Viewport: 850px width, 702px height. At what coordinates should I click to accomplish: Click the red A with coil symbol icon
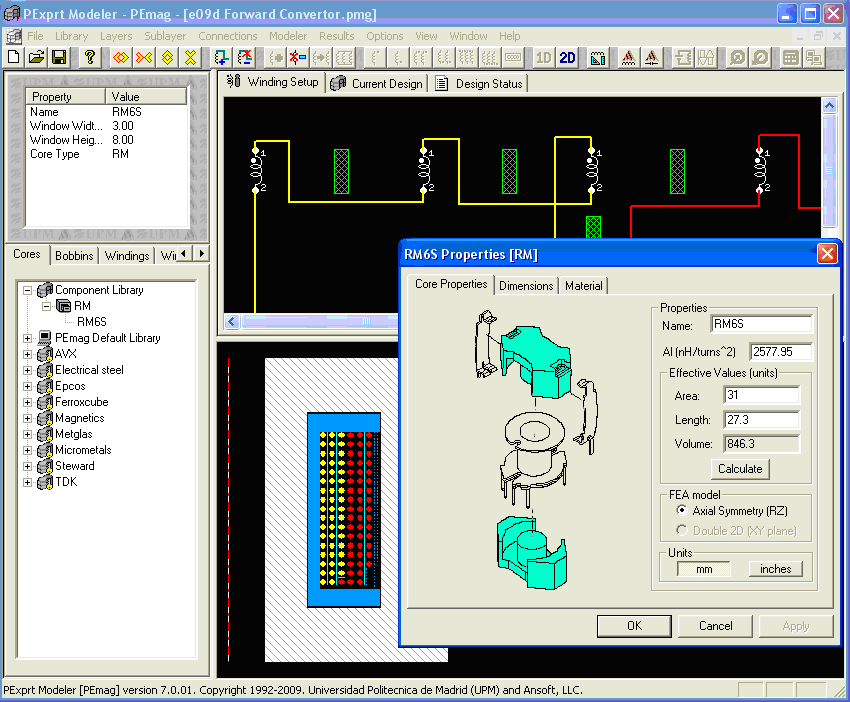(x=628, y=57)
